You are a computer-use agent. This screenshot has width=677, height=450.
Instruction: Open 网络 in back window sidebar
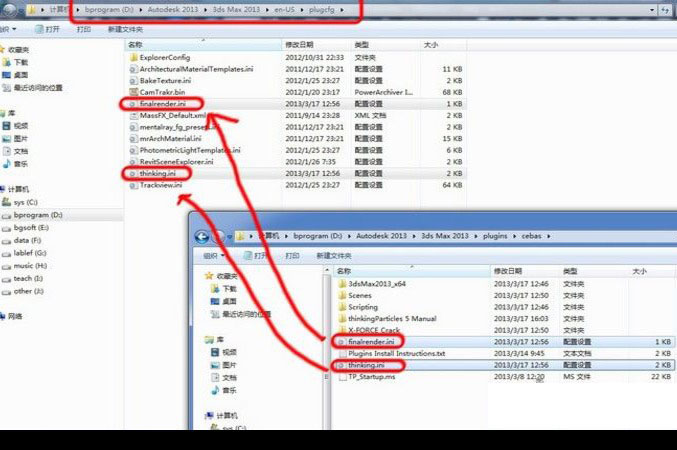12,317
